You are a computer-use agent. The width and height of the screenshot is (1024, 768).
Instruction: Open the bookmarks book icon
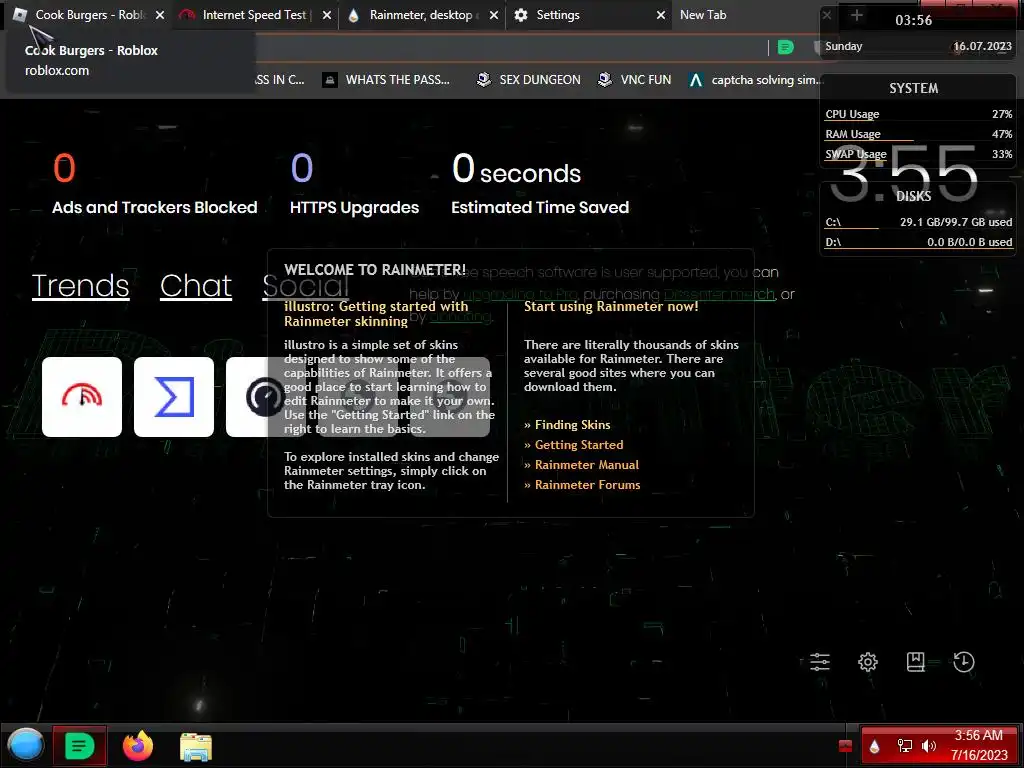pos(916,662)
